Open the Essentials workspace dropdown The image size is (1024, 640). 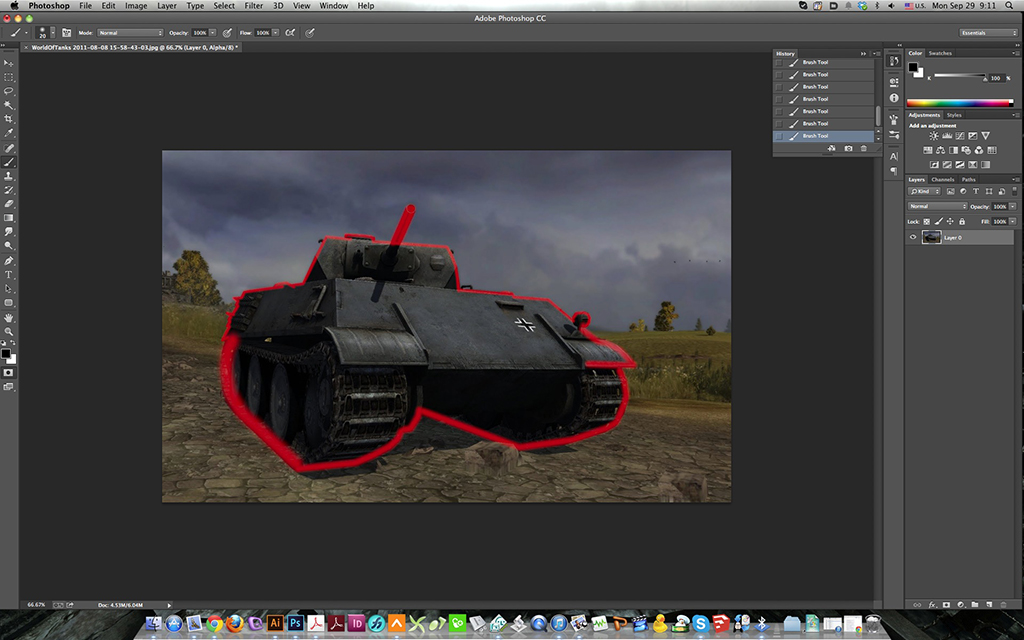(988, 33)
